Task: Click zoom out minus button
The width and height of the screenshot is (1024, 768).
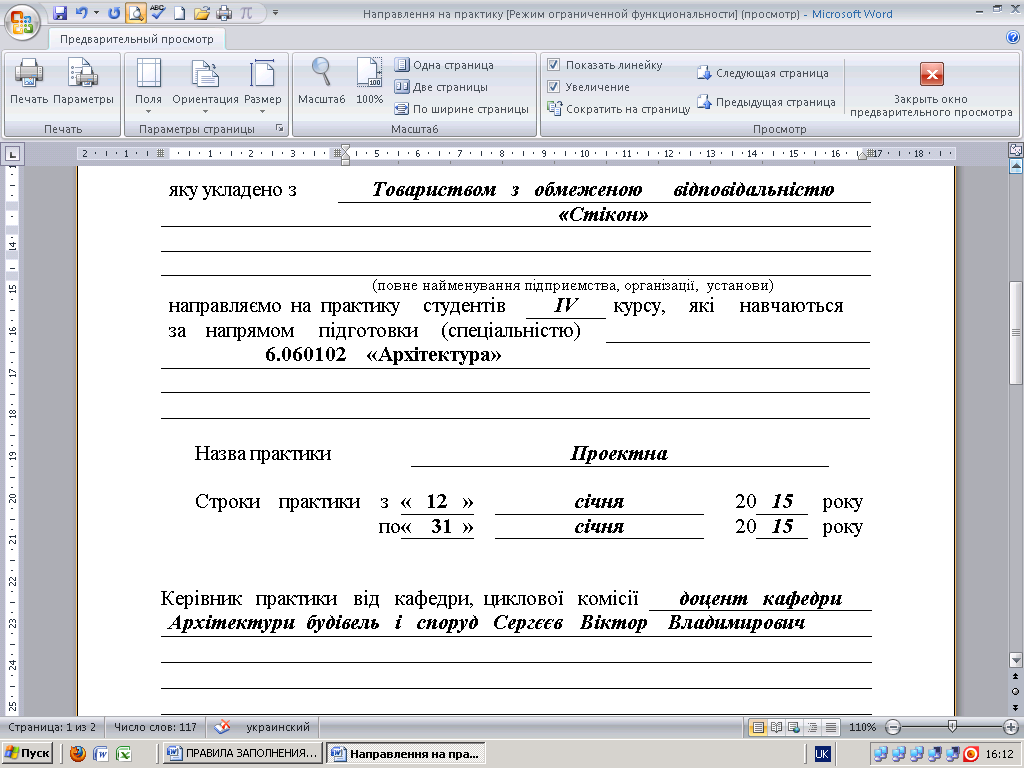Action: 893,727
